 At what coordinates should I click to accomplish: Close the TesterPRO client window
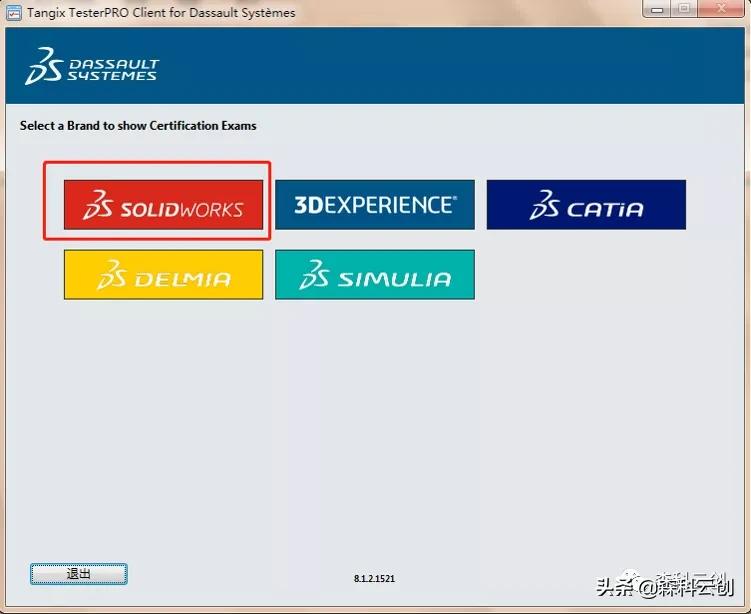pos(721,9)
